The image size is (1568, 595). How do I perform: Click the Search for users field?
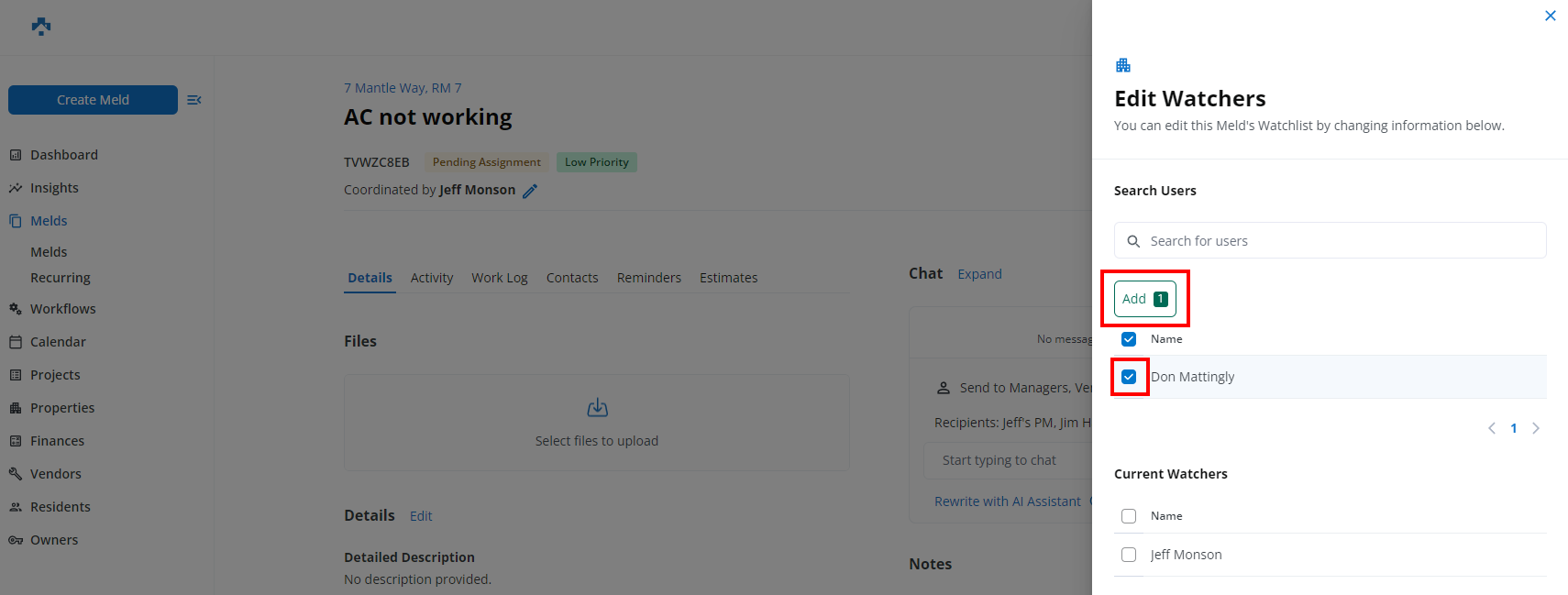(1330, 241)
